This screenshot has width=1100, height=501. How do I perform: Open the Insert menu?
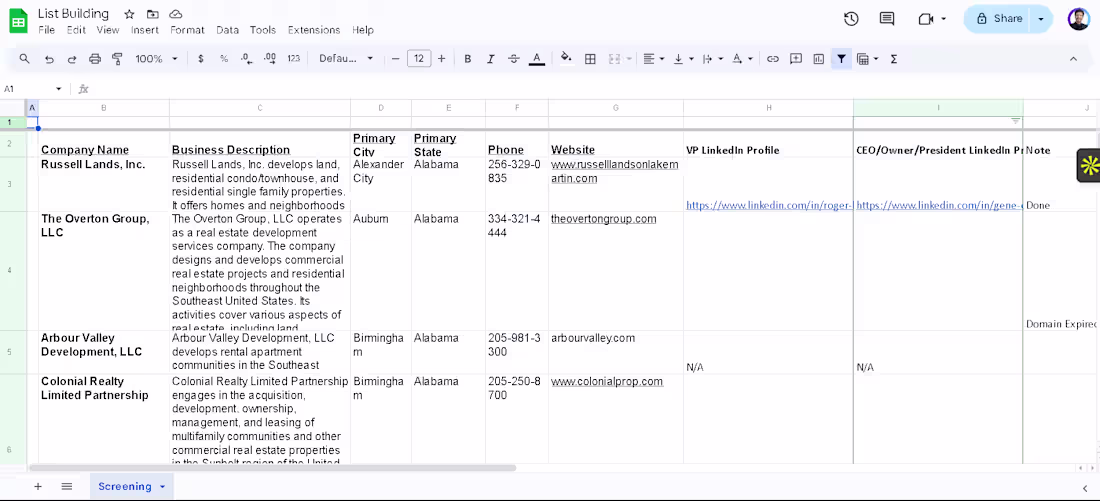click(145, 30)
